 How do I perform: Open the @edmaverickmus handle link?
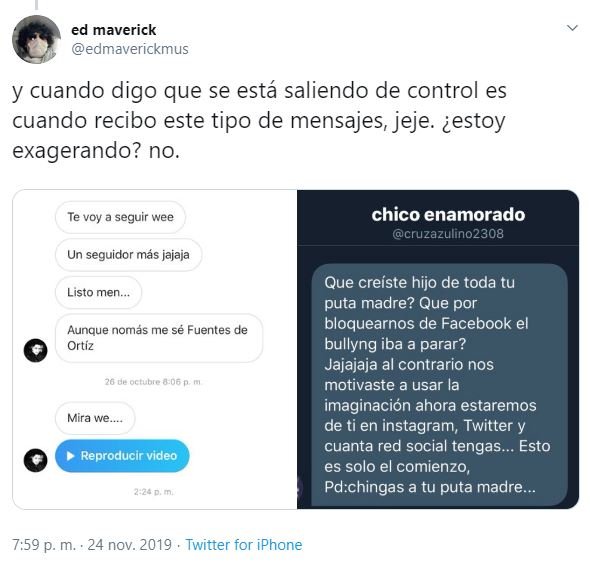coord(130,49)
